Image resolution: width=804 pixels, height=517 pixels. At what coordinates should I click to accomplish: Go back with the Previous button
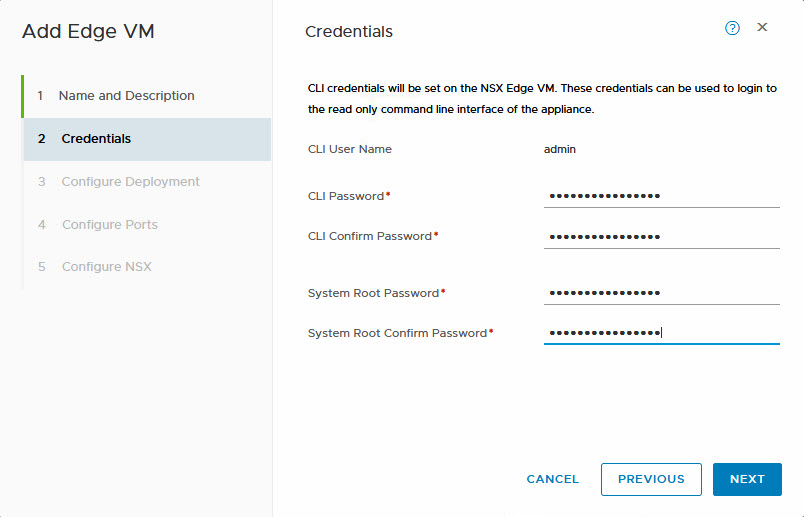651,479
